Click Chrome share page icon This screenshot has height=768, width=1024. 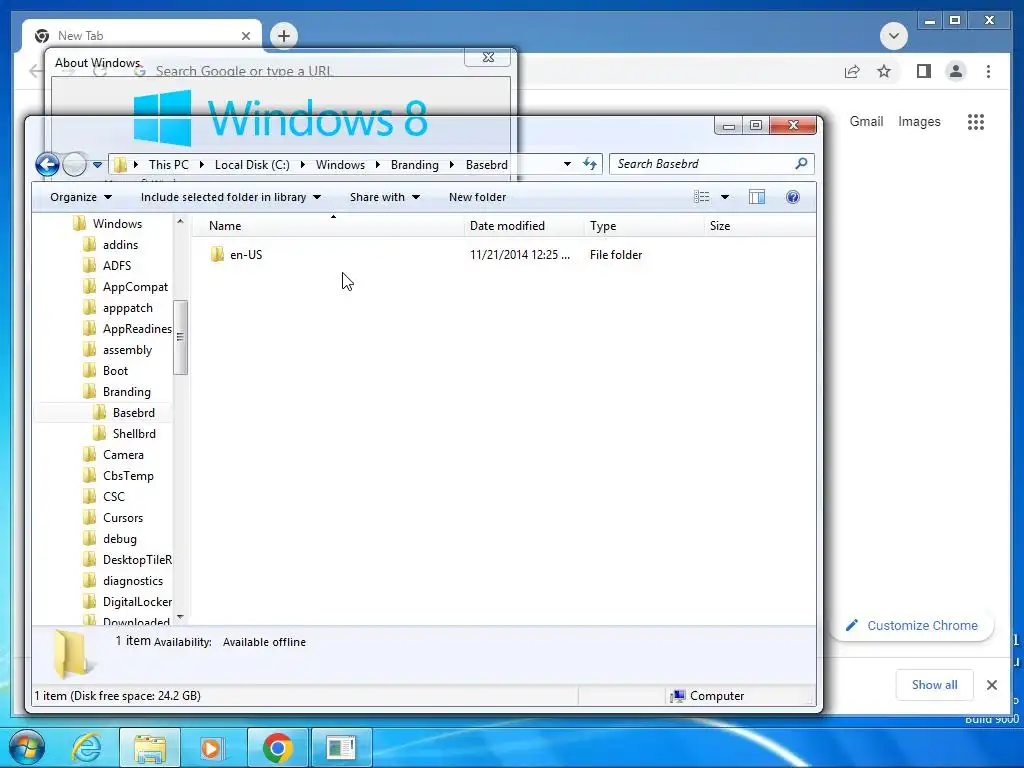coord(852,71)
